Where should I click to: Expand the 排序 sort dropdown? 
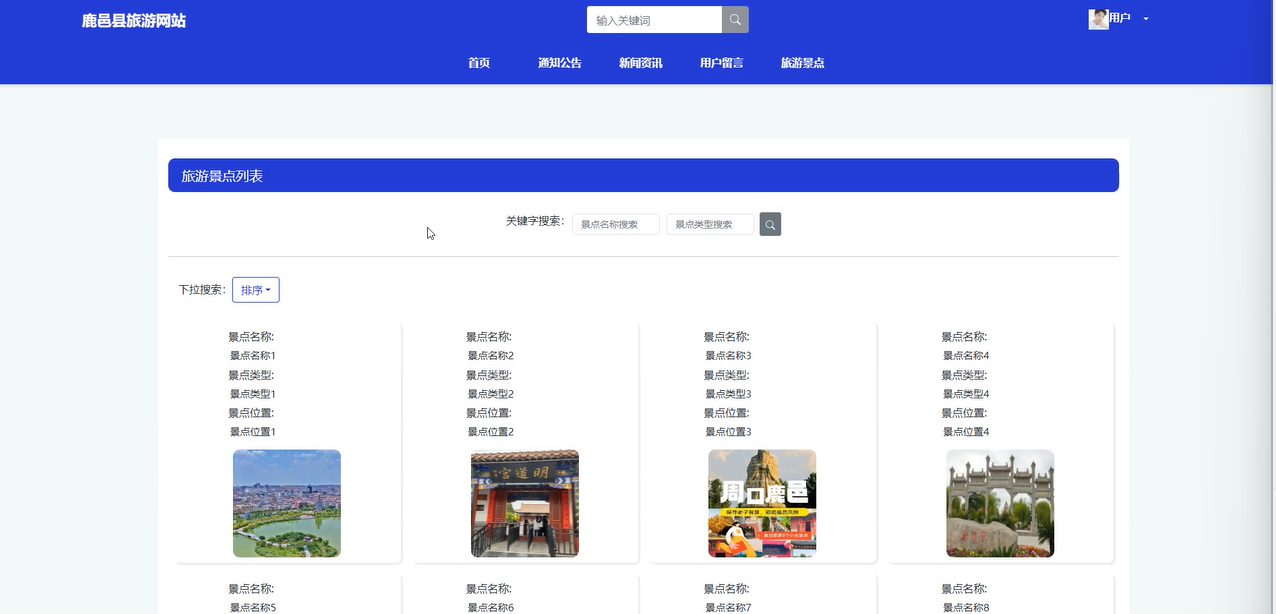(x=256, y=290)
